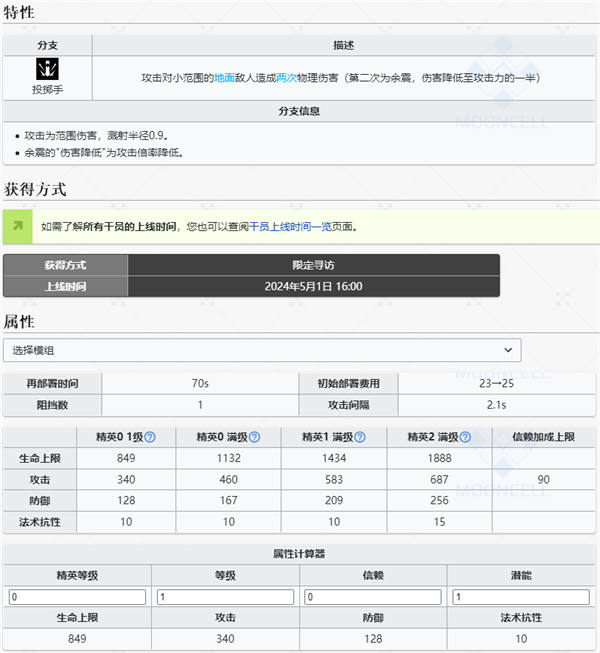
Task: Select the 潜能 input box
Action: coord(521,597)
